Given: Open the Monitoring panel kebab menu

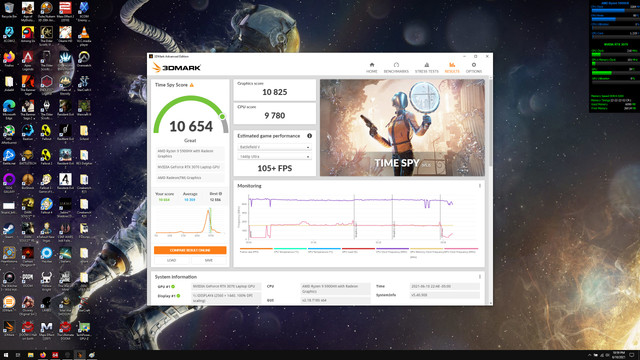Looking at the screenshot, I should coord(480,186).
